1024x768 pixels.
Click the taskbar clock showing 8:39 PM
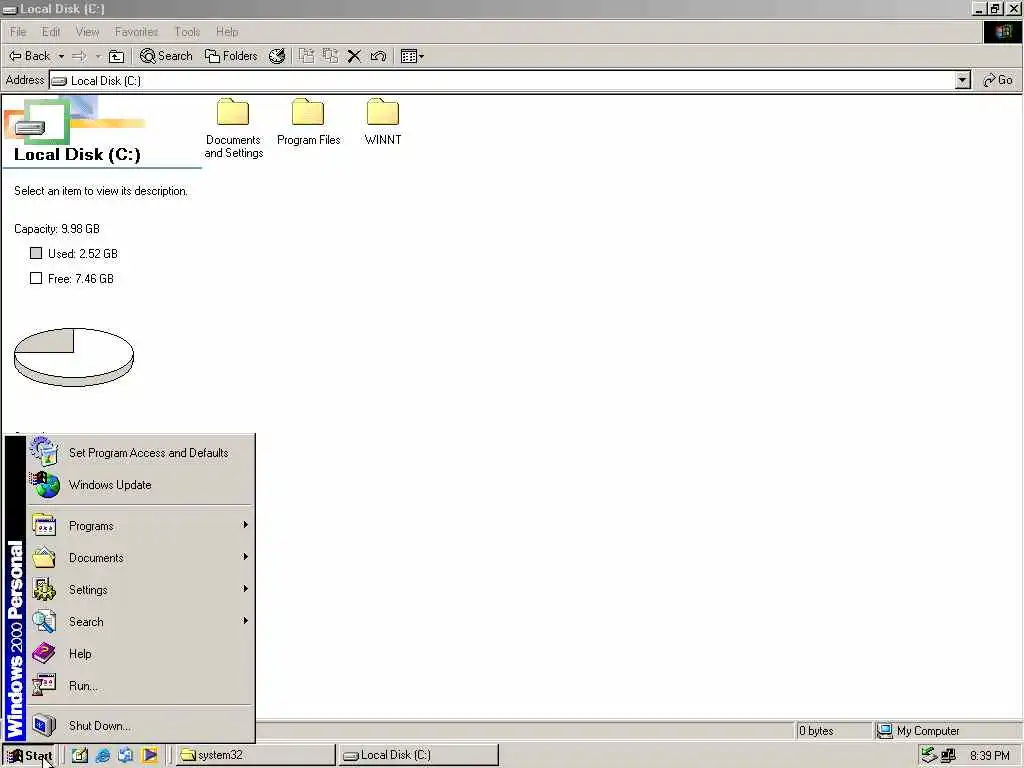click(x=989, y=756)
